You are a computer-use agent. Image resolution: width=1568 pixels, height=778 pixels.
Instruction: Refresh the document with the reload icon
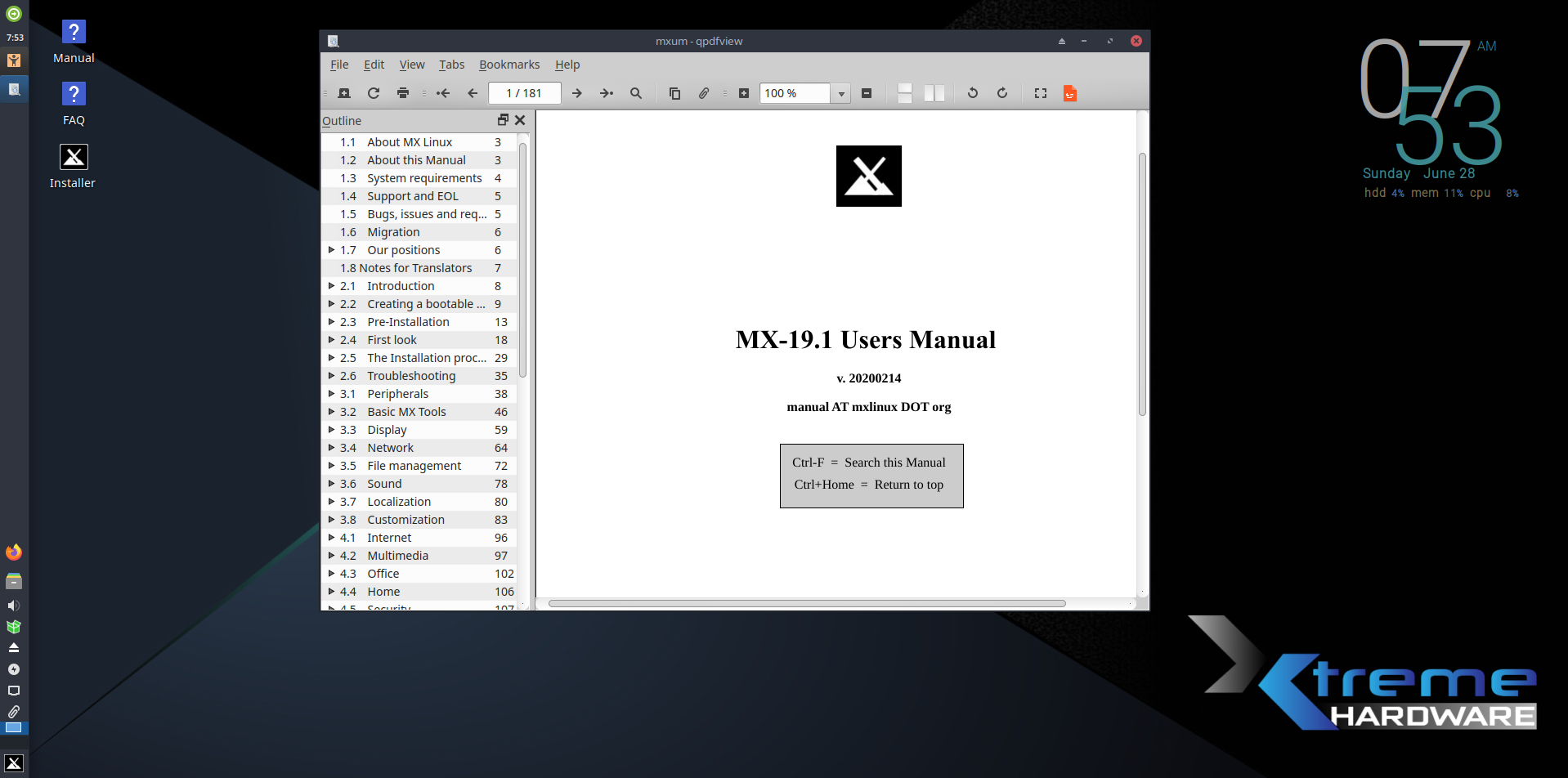[x=374, y=93]
